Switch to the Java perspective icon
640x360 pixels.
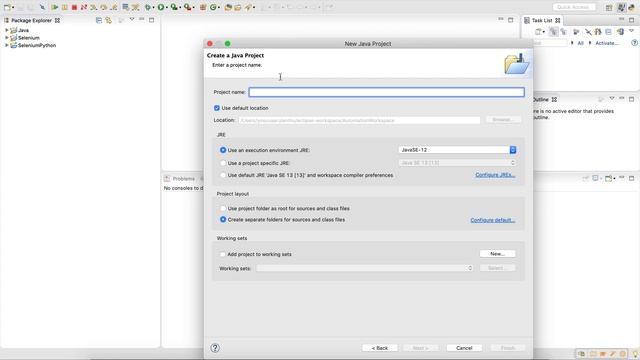(x=621, y=7)
